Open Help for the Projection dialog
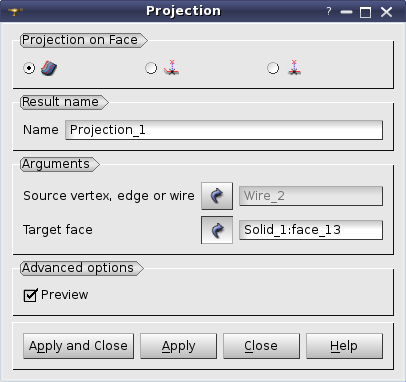 coord(344,346)
